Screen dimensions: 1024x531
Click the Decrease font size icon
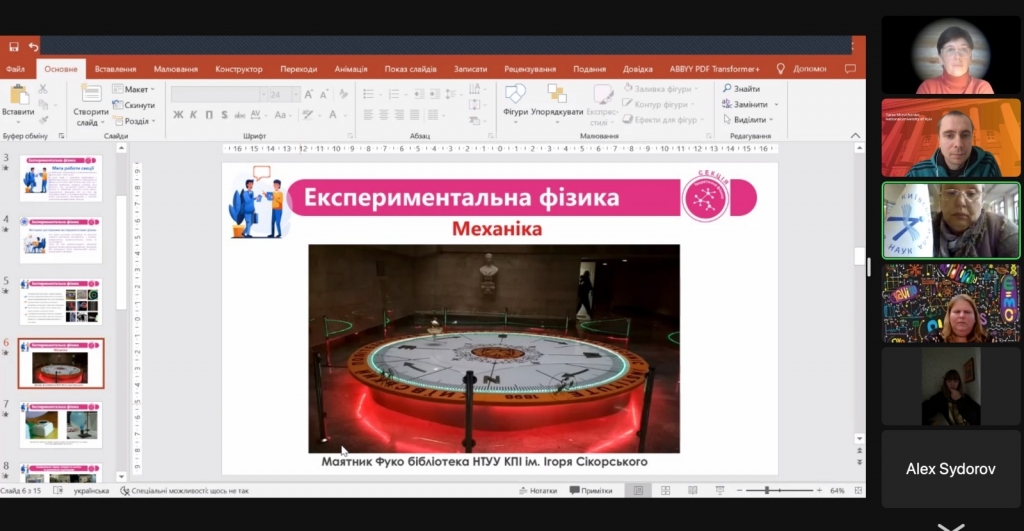tap(324, 95)
